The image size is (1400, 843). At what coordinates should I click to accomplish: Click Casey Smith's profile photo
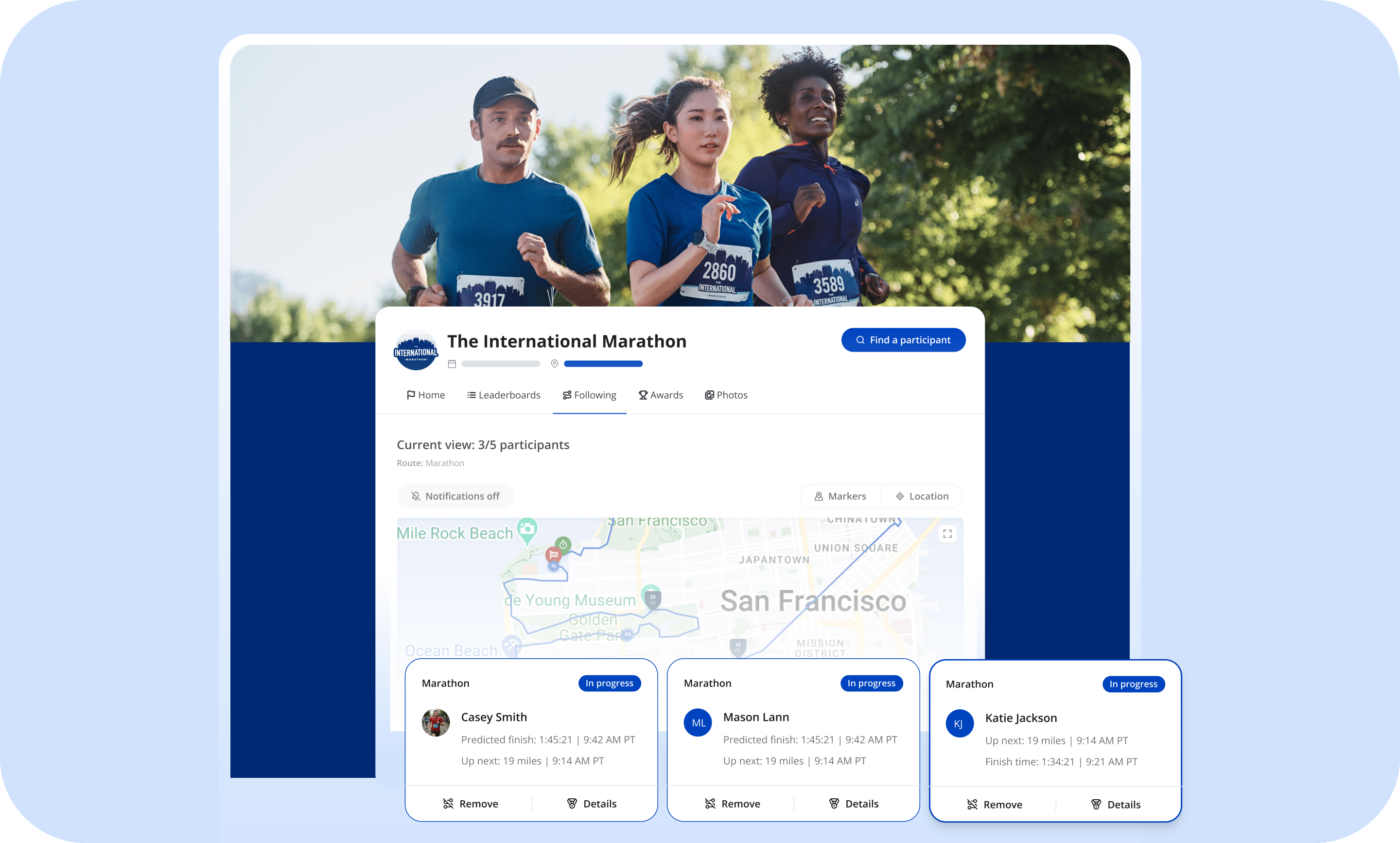point(436,722)
